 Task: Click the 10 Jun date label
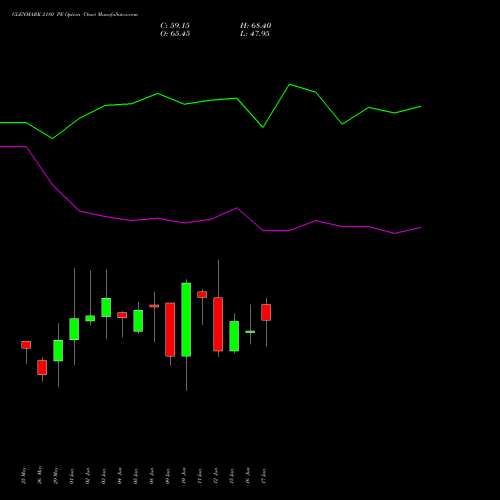(183, 475)
